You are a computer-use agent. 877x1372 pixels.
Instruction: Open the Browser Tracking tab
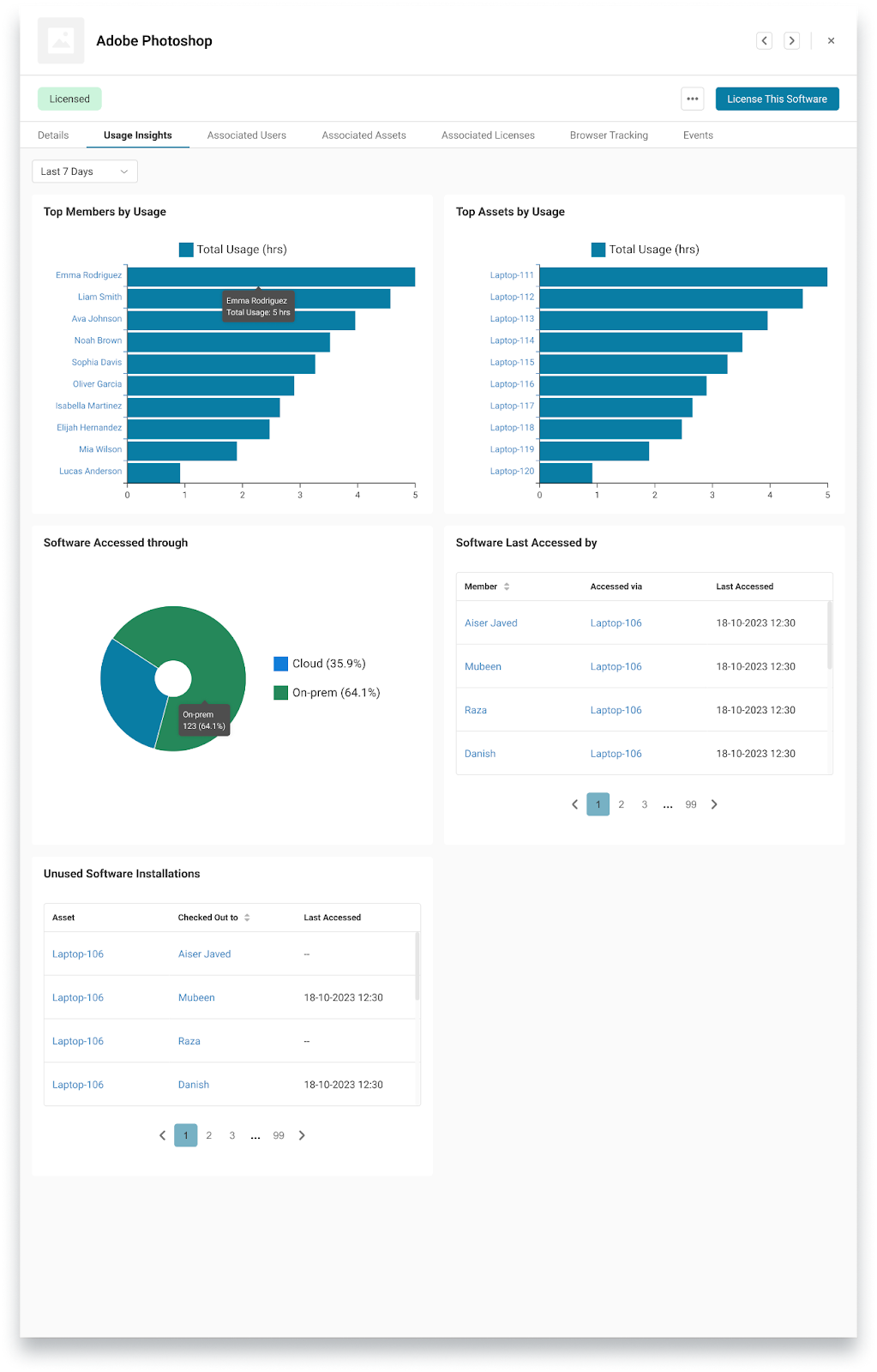[x=609, y=135]
